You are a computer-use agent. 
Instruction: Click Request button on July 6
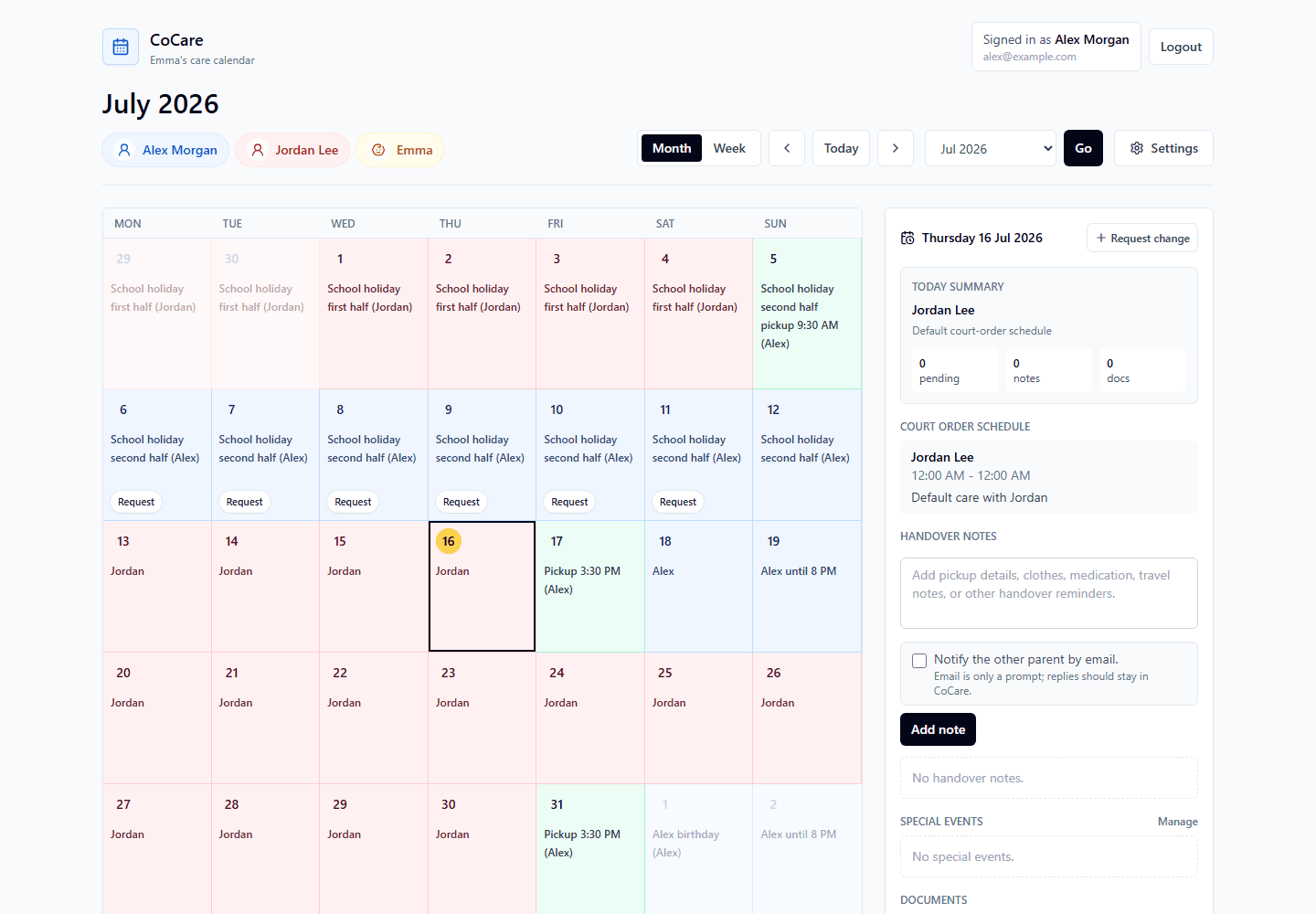click(136, 502)
